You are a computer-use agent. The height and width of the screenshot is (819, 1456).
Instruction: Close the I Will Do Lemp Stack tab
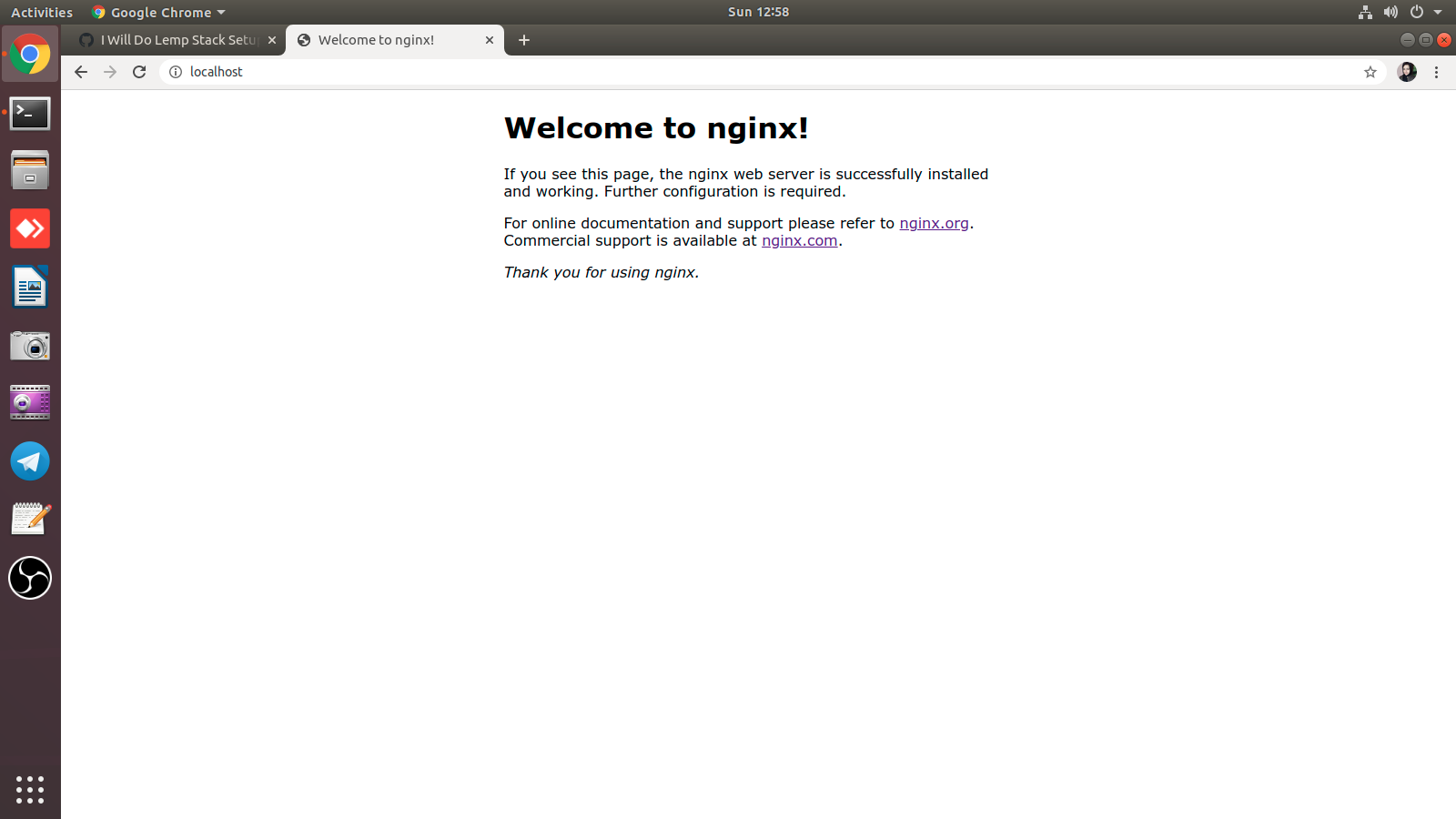(x=272, y=40)
